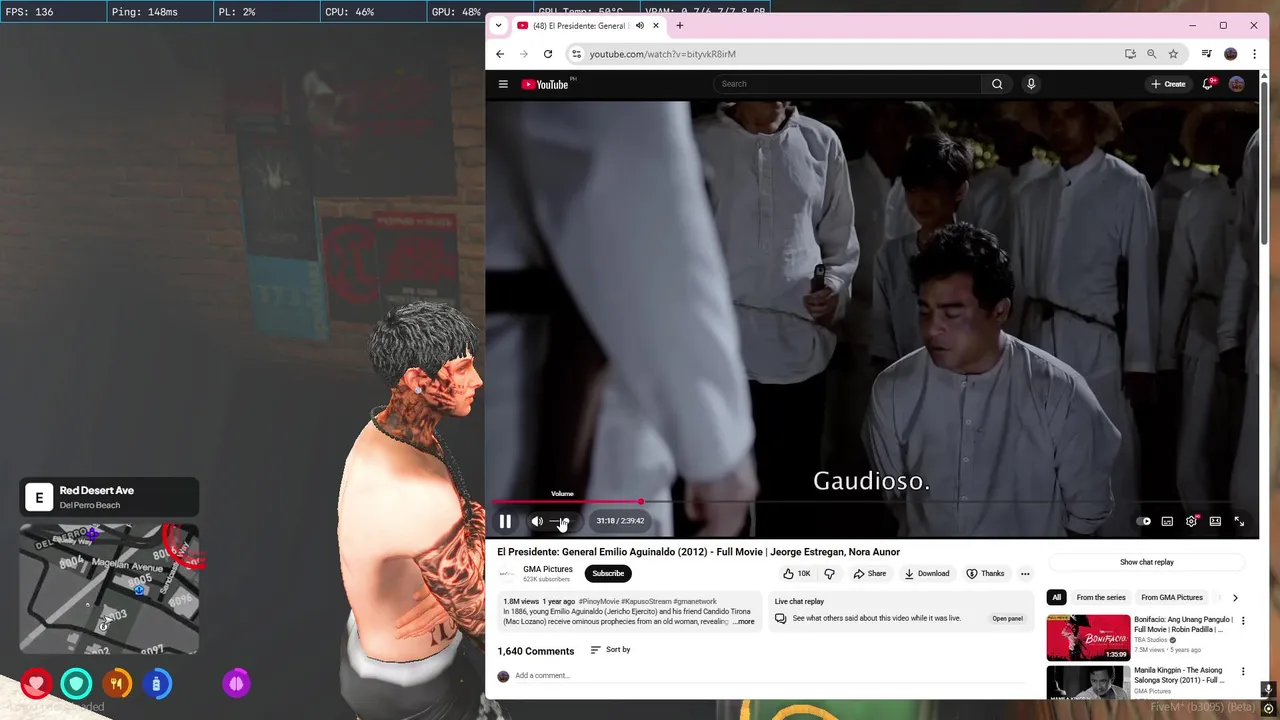Add a comment in the comment box
This screenshot has width=1280, height=720.
tap(770, 676)
